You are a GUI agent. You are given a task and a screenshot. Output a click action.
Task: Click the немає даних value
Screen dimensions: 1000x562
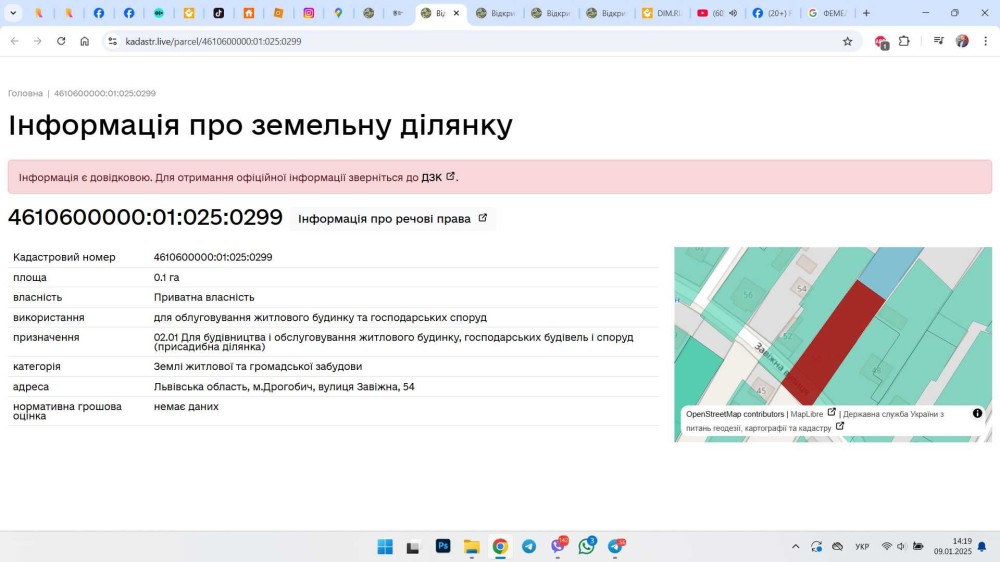point(186,406)
